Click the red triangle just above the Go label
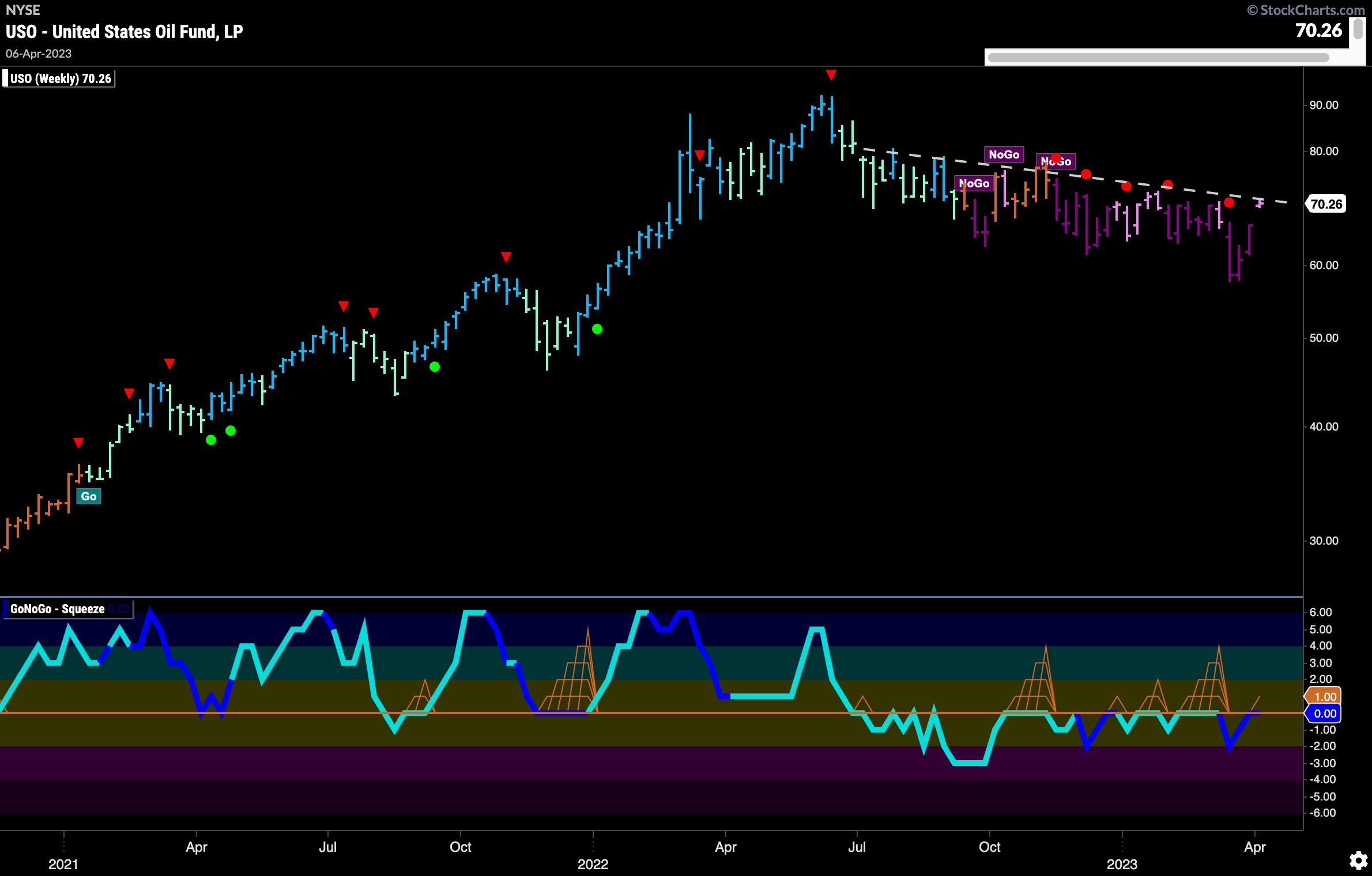Image resolution: width=1372 pixels, height=876 pixels. (x=78, y=443)
